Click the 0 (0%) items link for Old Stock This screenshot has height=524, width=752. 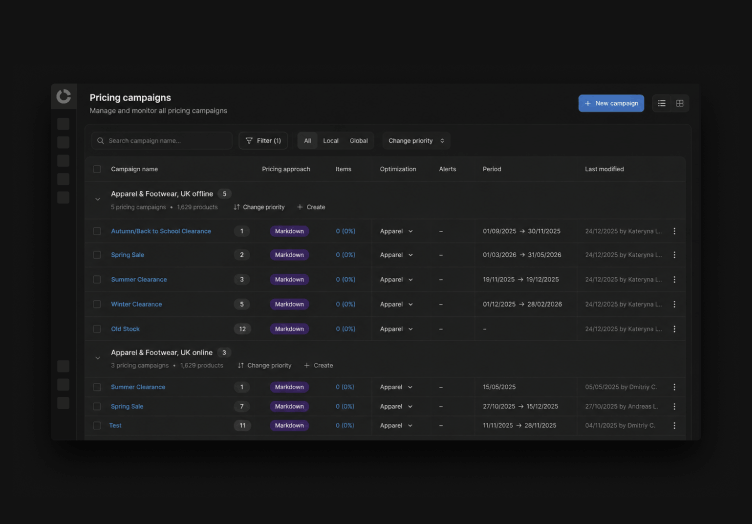click(x=345, y=329)
